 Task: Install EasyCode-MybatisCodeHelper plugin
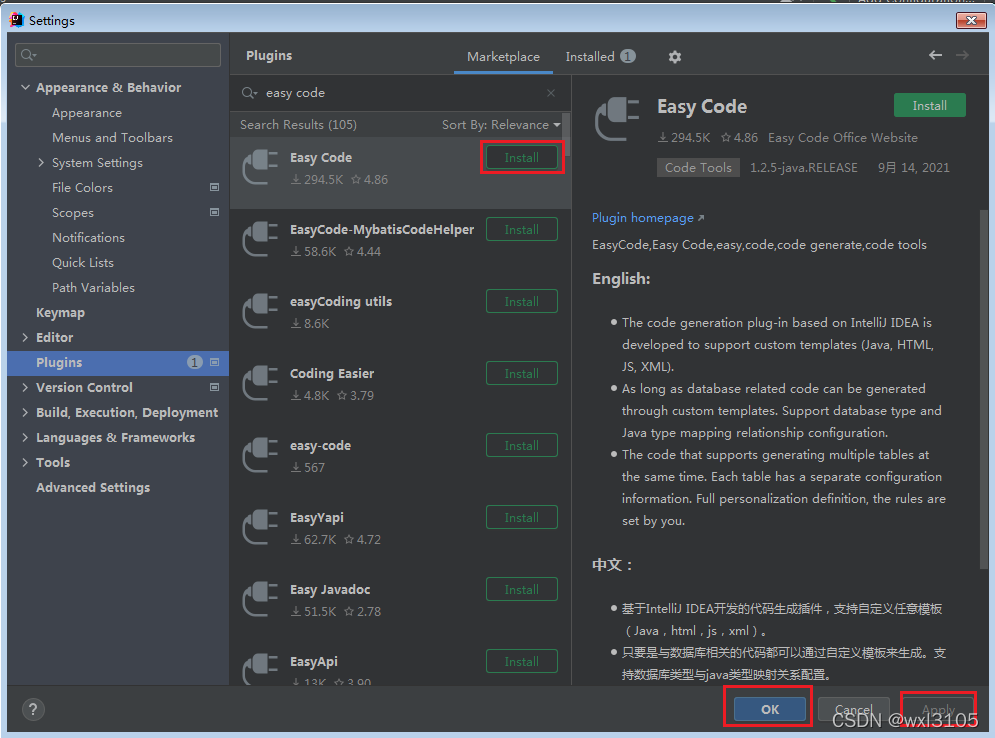[x=522, y=230]
